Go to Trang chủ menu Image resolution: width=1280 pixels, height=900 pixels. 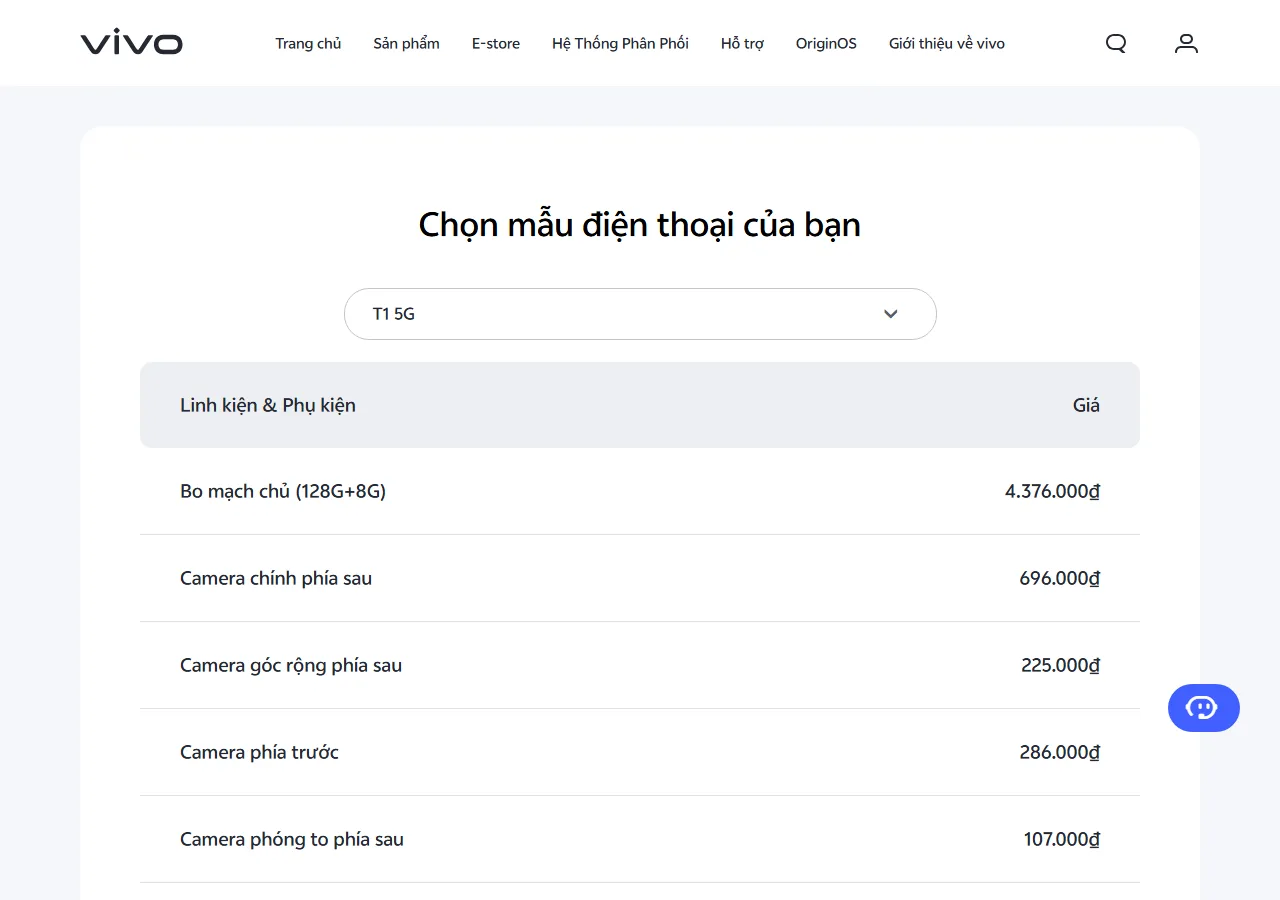coord(308,43)
